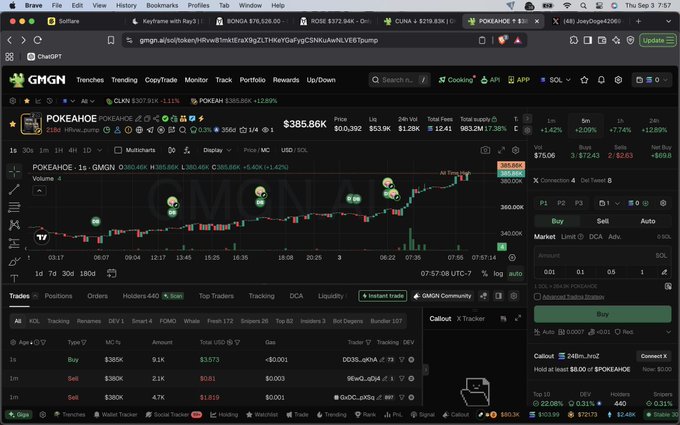The image size is (680, 425).
Task: Bookmark this page in Brave
Action: 111,40
